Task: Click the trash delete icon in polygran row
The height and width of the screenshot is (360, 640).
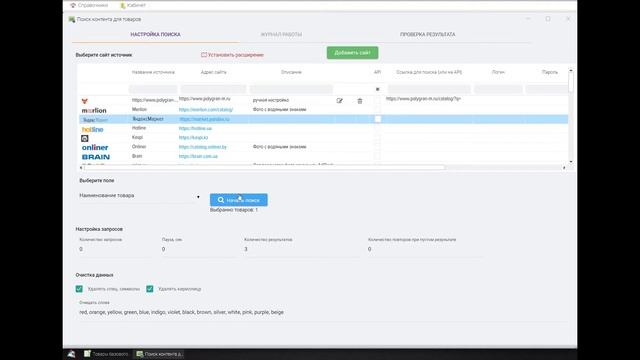Action: point(360,101)
